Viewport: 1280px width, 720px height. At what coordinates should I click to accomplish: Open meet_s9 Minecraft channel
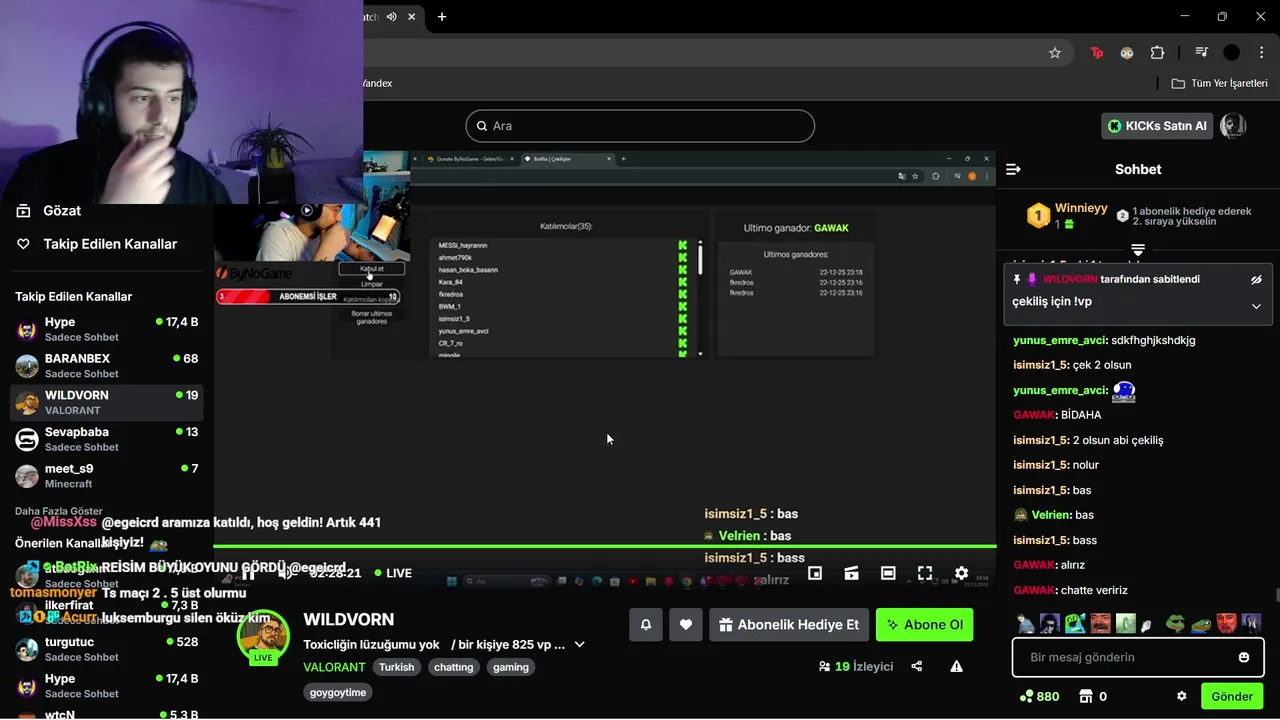point(107,475)
